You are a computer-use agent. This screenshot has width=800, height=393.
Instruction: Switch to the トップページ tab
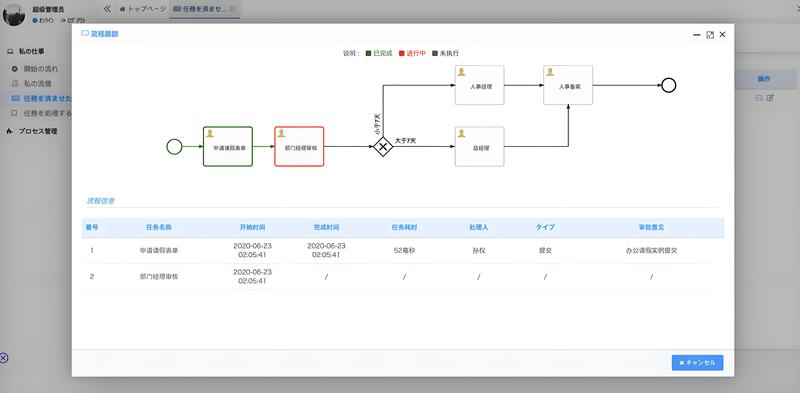(x=143, y=9)
